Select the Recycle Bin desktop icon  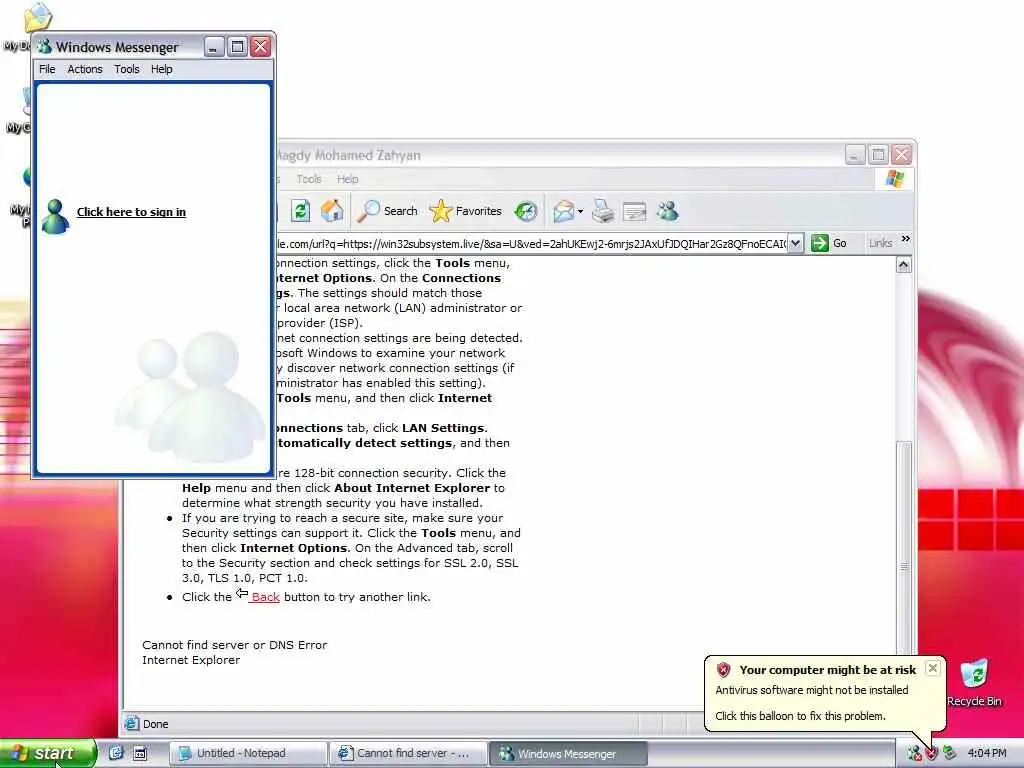974,682
